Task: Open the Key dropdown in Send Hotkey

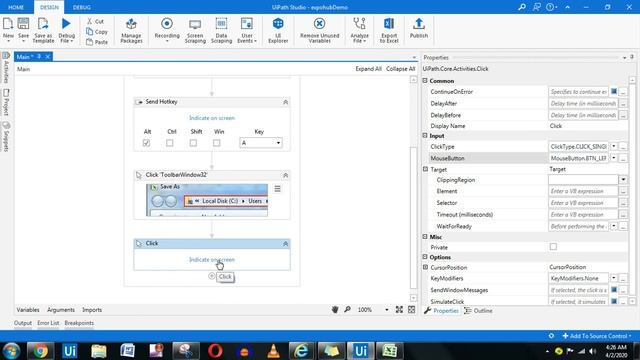Action: coord(278,143)
